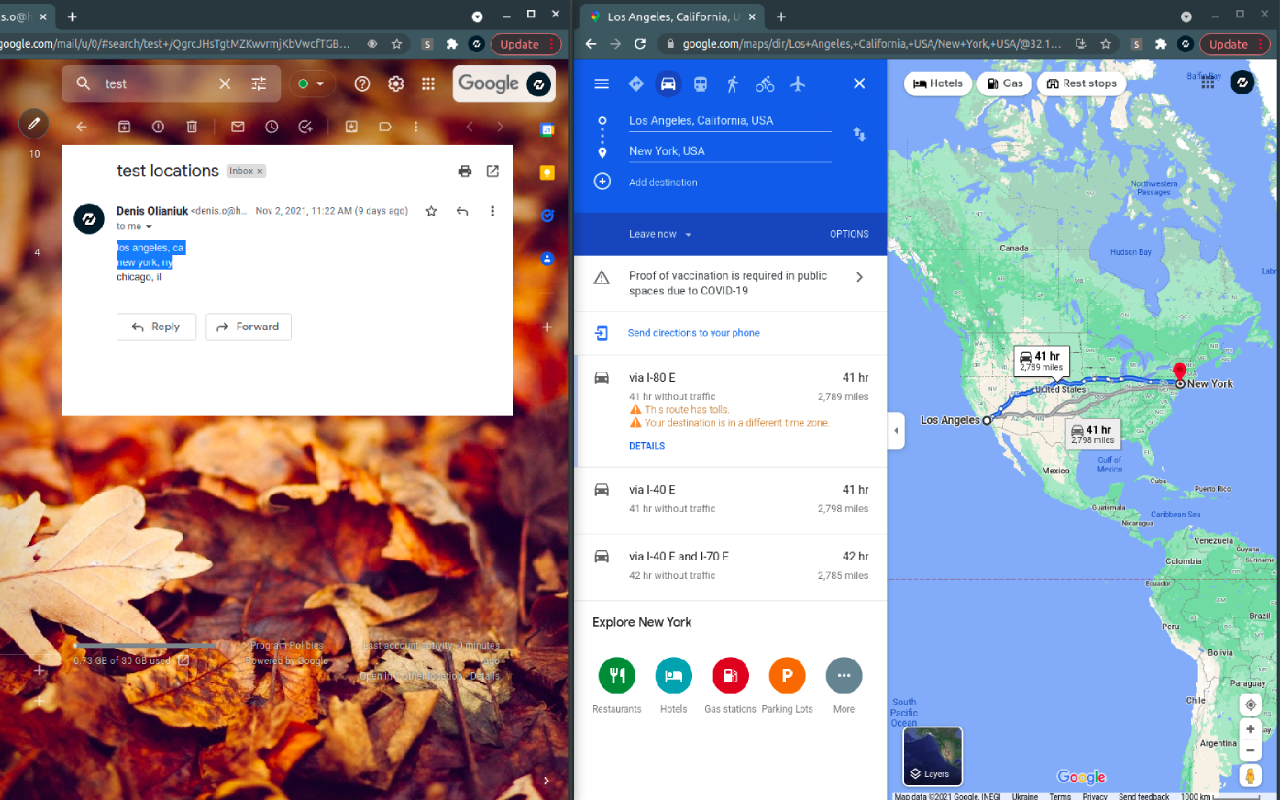1280x800 pixels.
Task: Select Walking travel mode
Action: click(733, 84)
